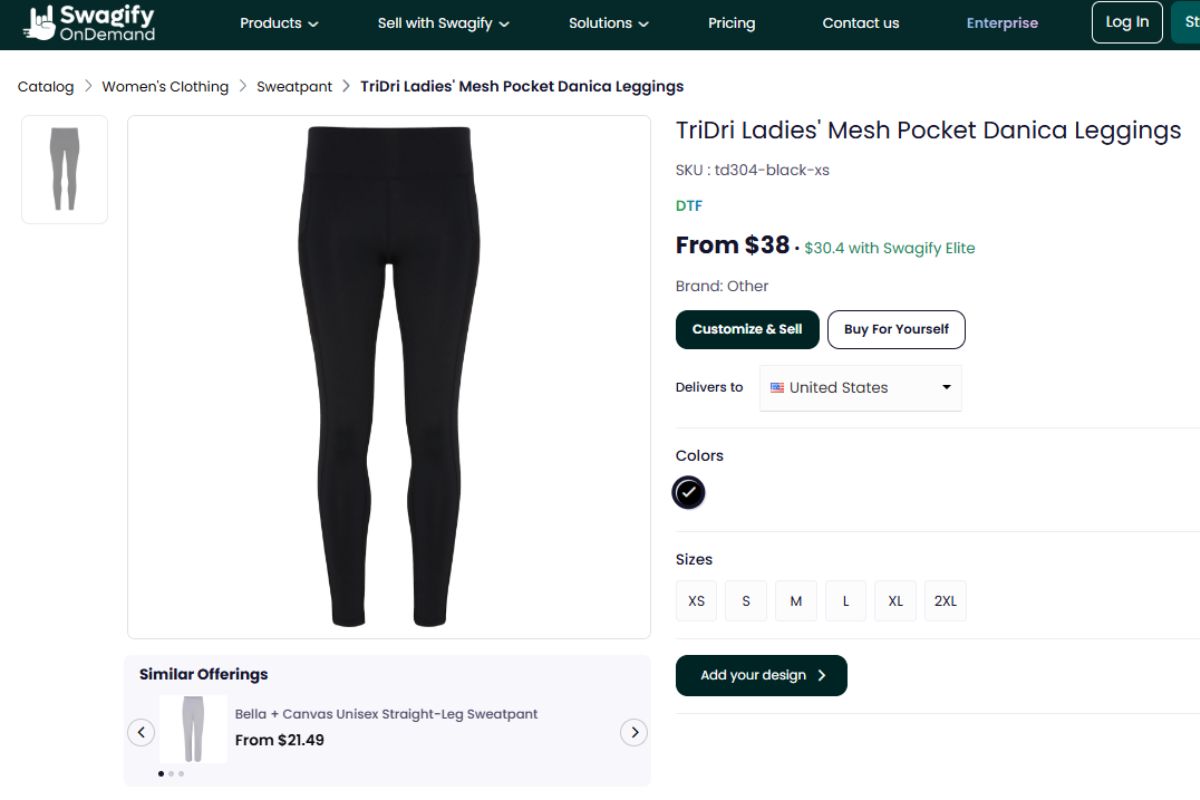Select size 2XL
Image resolution: width=1200 pixels, height=800 pixels.
[x=945, y=600]
